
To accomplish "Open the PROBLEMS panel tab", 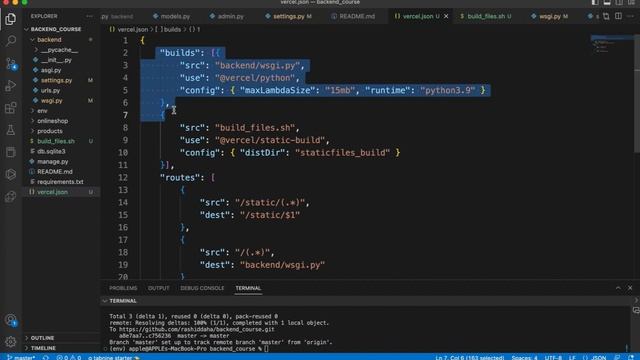I will (x=123, y=288).
